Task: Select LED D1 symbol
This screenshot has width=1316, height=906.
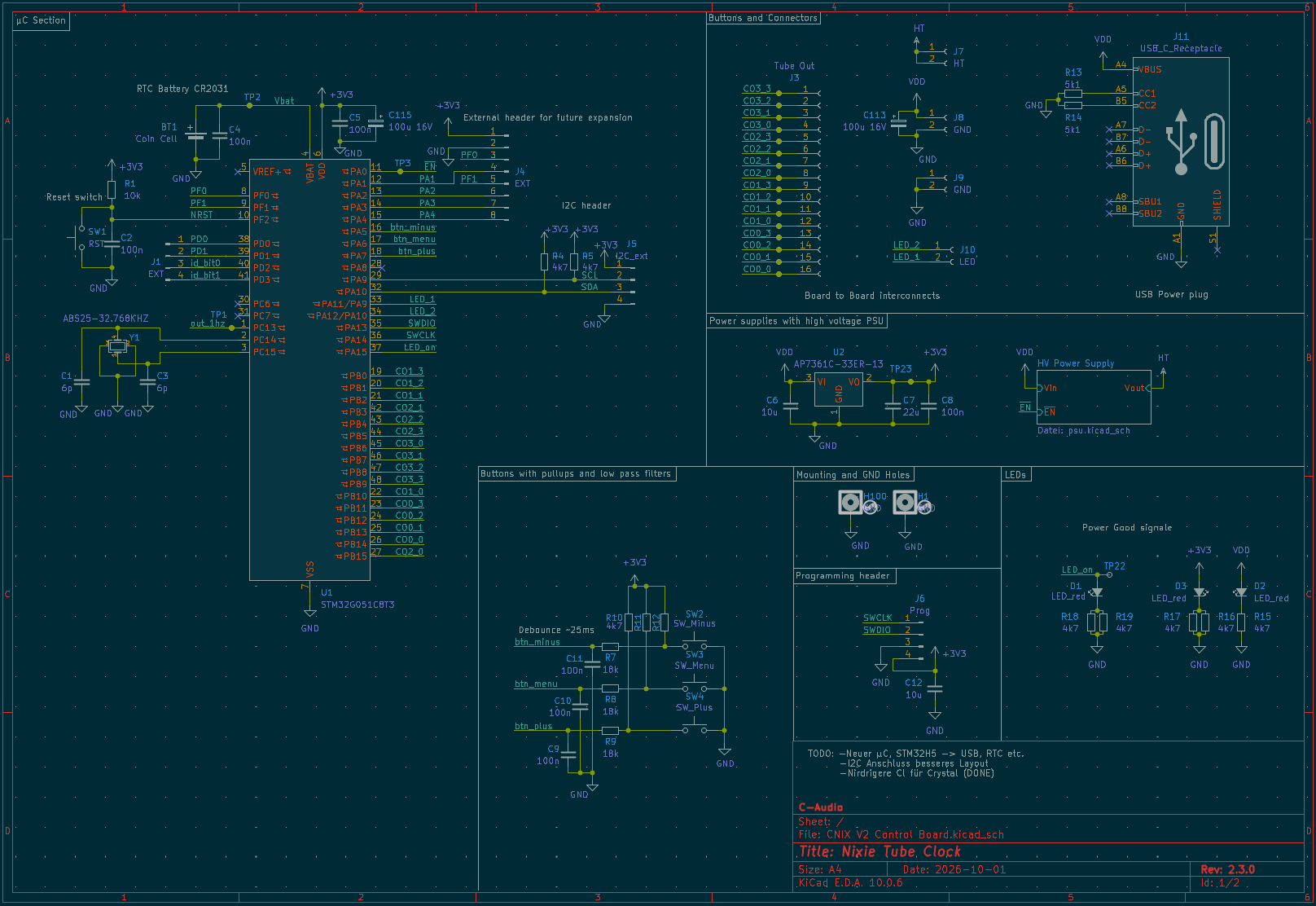Action: click(x=1097, y=592)
